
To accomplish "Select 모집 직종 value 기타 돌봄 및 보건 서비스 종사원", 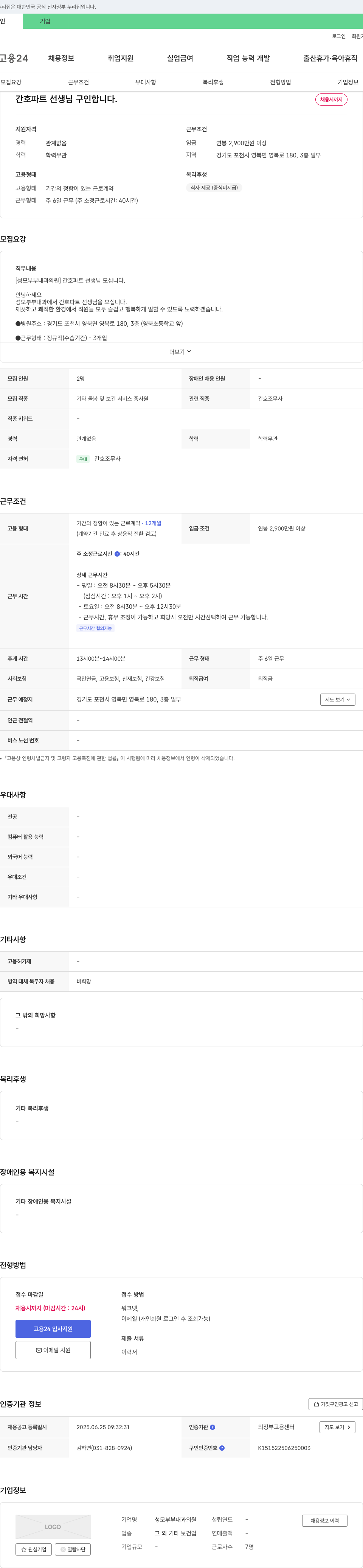I will click(112, 399).
